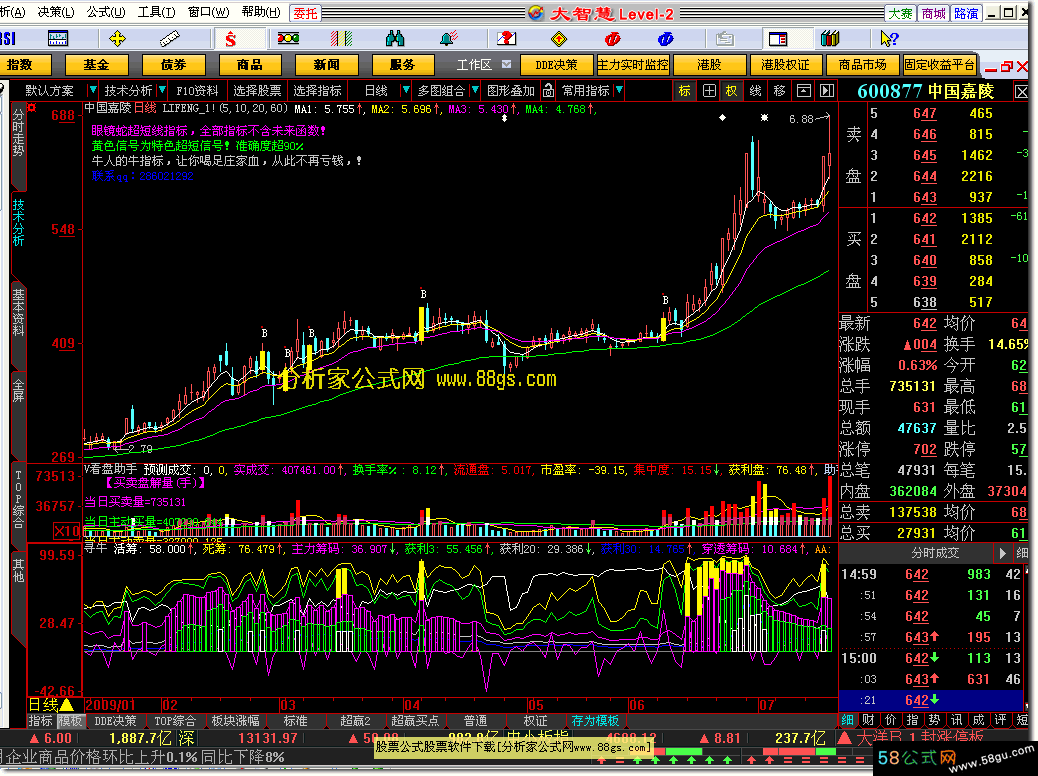Click the red gear icon at chart corner
1038x776 pixels.
32,107
